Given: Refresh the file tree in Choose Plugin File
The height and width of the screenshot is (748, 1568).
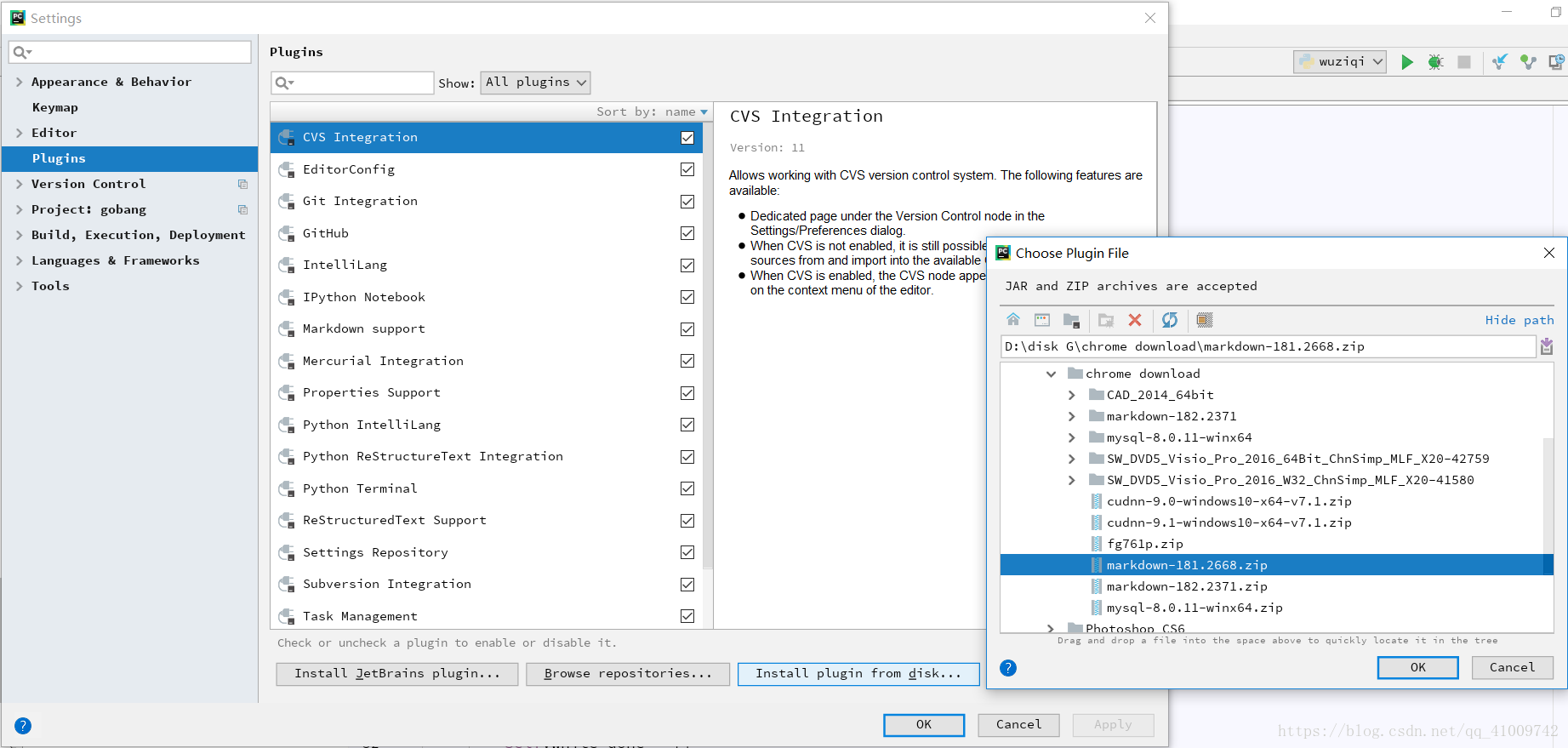Looking at the screenshot, I should [x=1170, y=320].
